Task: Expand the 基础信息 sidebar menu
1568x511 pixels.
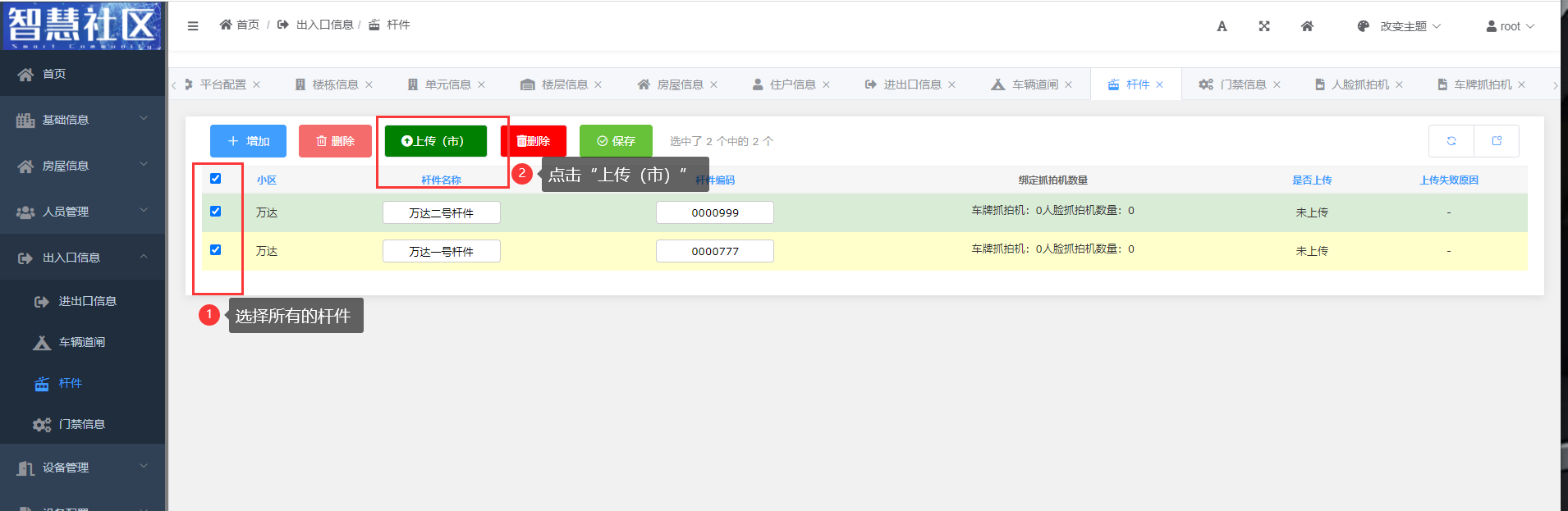Action: 82,120
